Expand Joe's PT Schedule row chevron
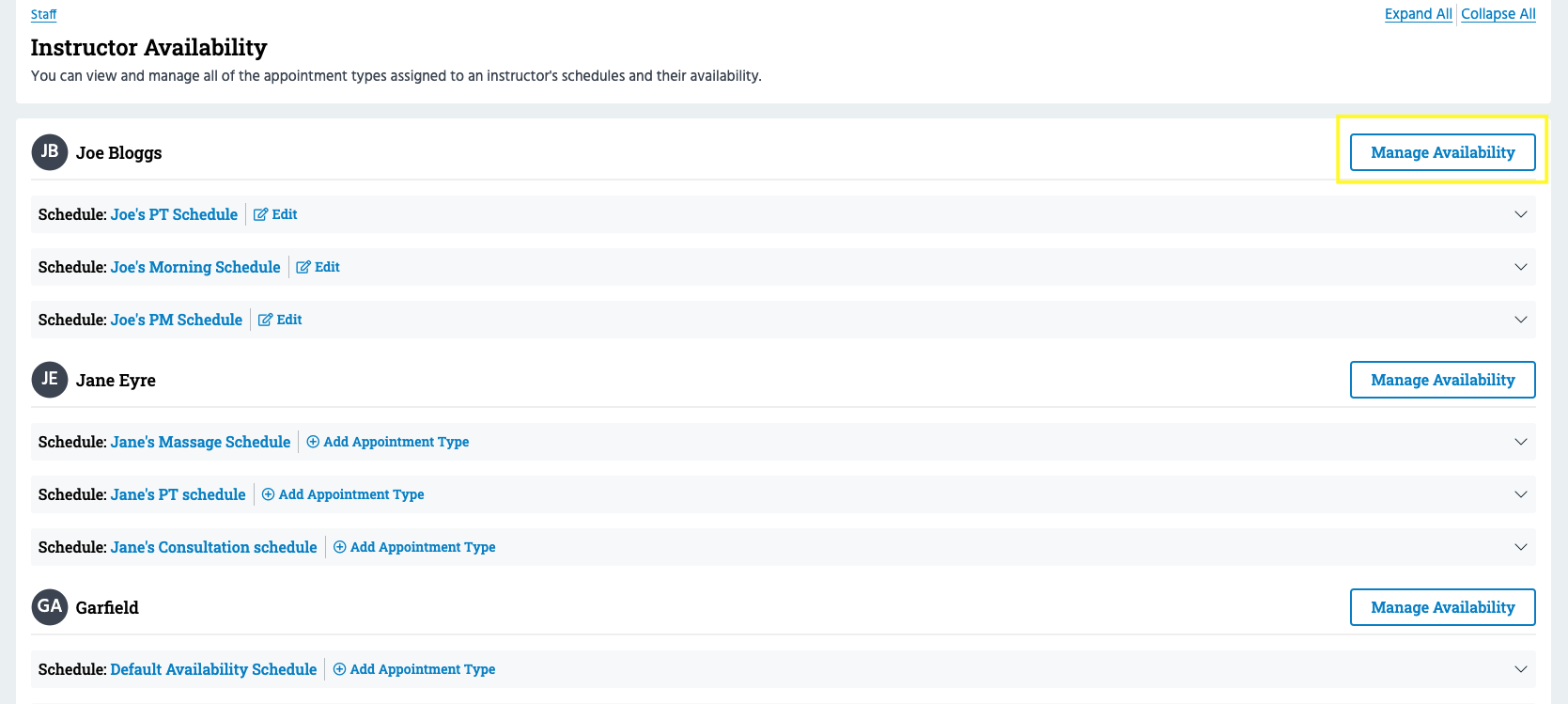Screen dimensions: 1568x704 [1520, 214]
